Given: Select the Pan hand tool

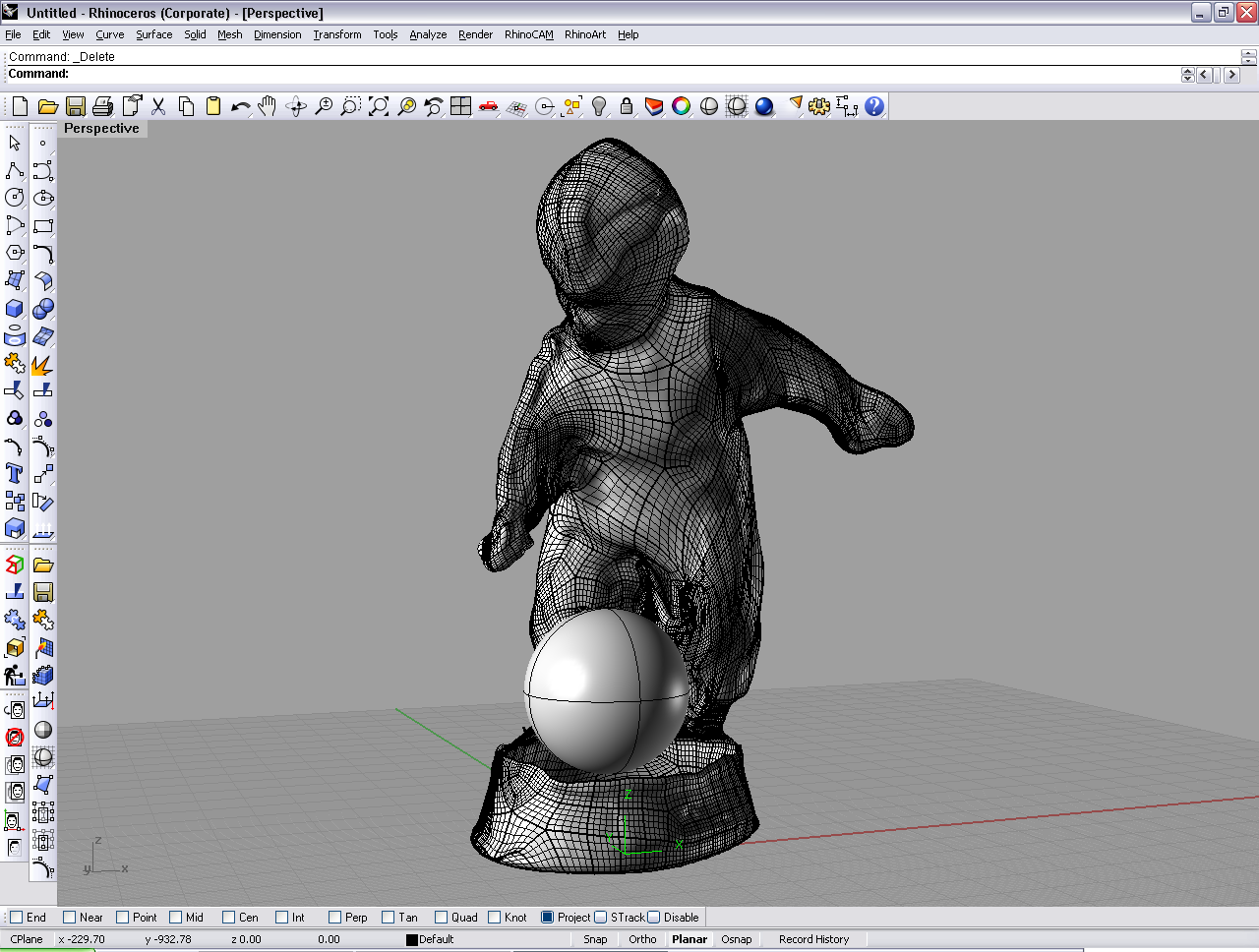Looking at the screenshot, I should pos(268,106).
